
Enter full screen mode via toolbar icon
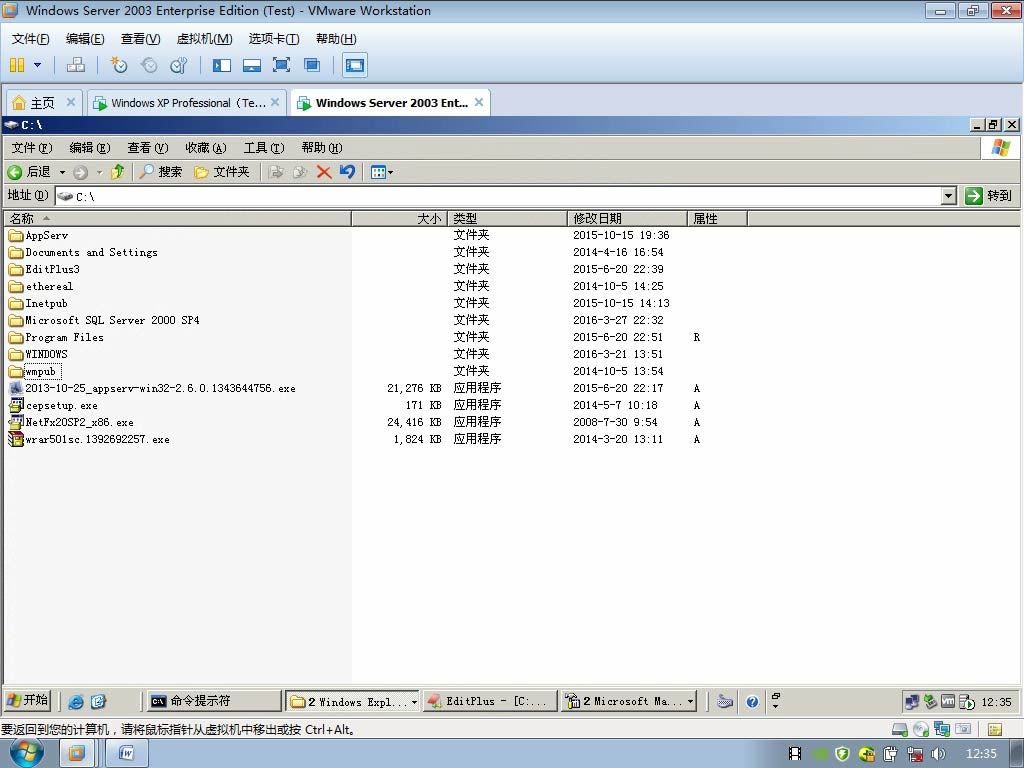(x=281, y=65)
